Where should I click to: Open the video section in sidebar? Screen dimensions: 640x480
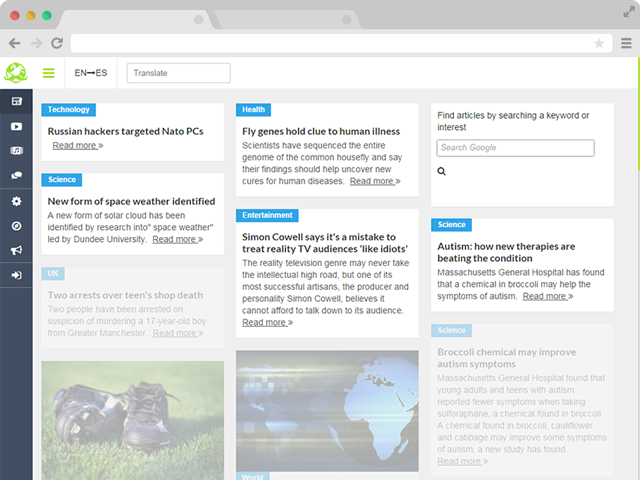[16, 126]
